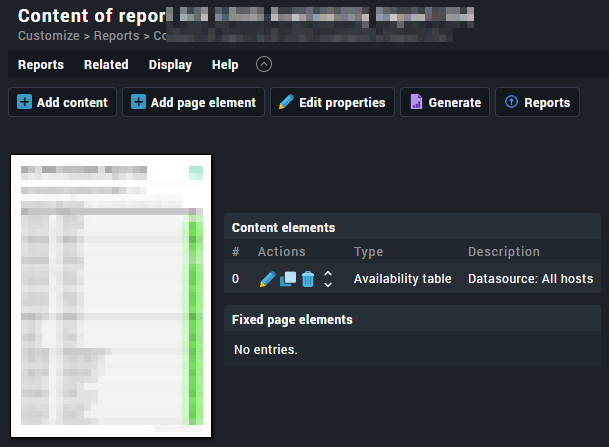The width and height of the screenshot is (609, 447).
Task: Click the Fixed page elements section header
Action: (292, 320)
